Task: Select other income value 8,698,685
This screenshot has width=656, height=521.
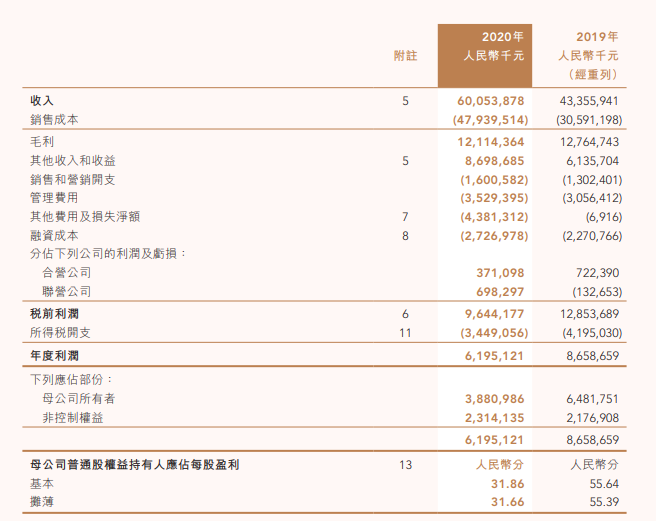Action: pos(494,161)
